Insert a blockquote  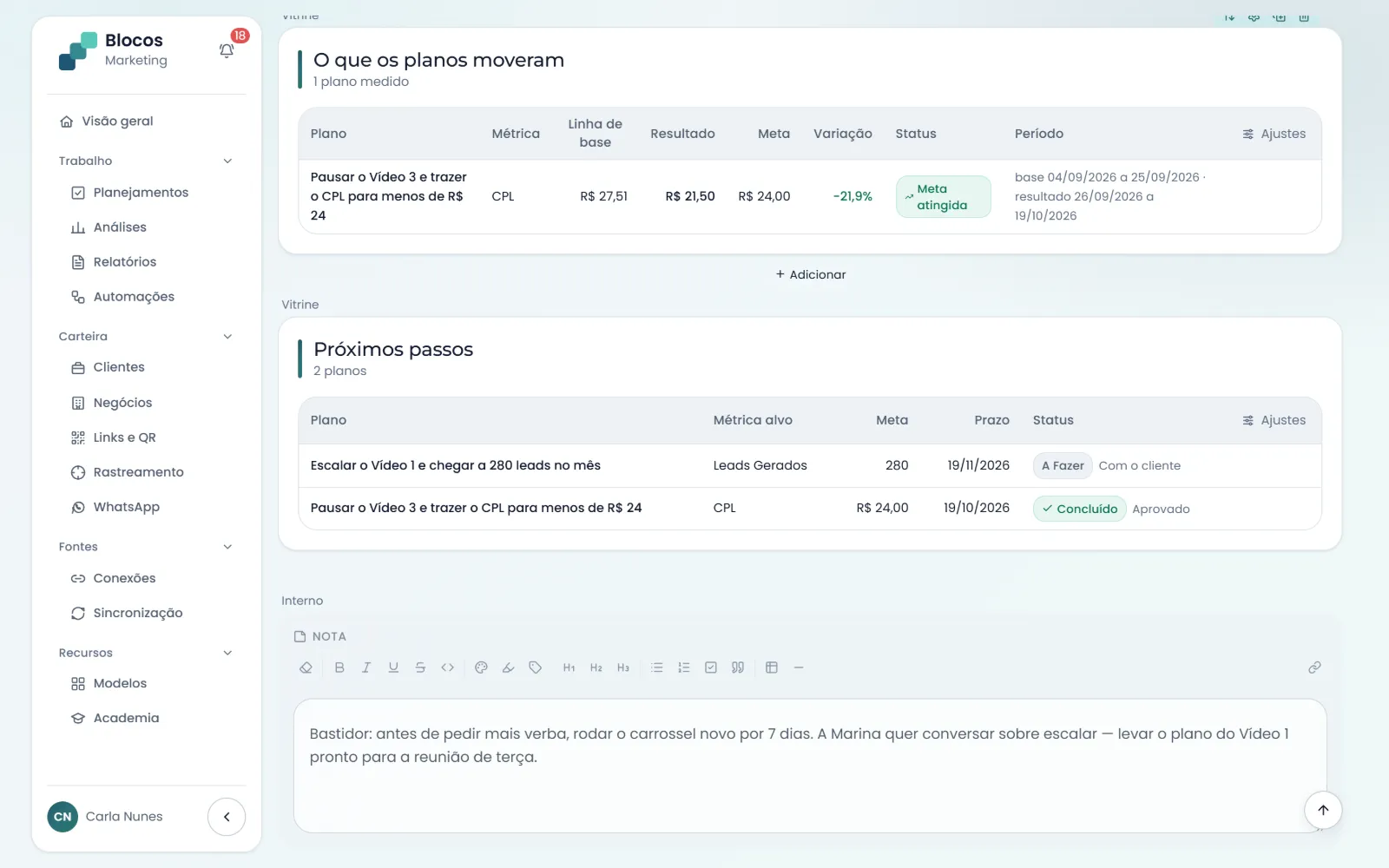[738, 667]
